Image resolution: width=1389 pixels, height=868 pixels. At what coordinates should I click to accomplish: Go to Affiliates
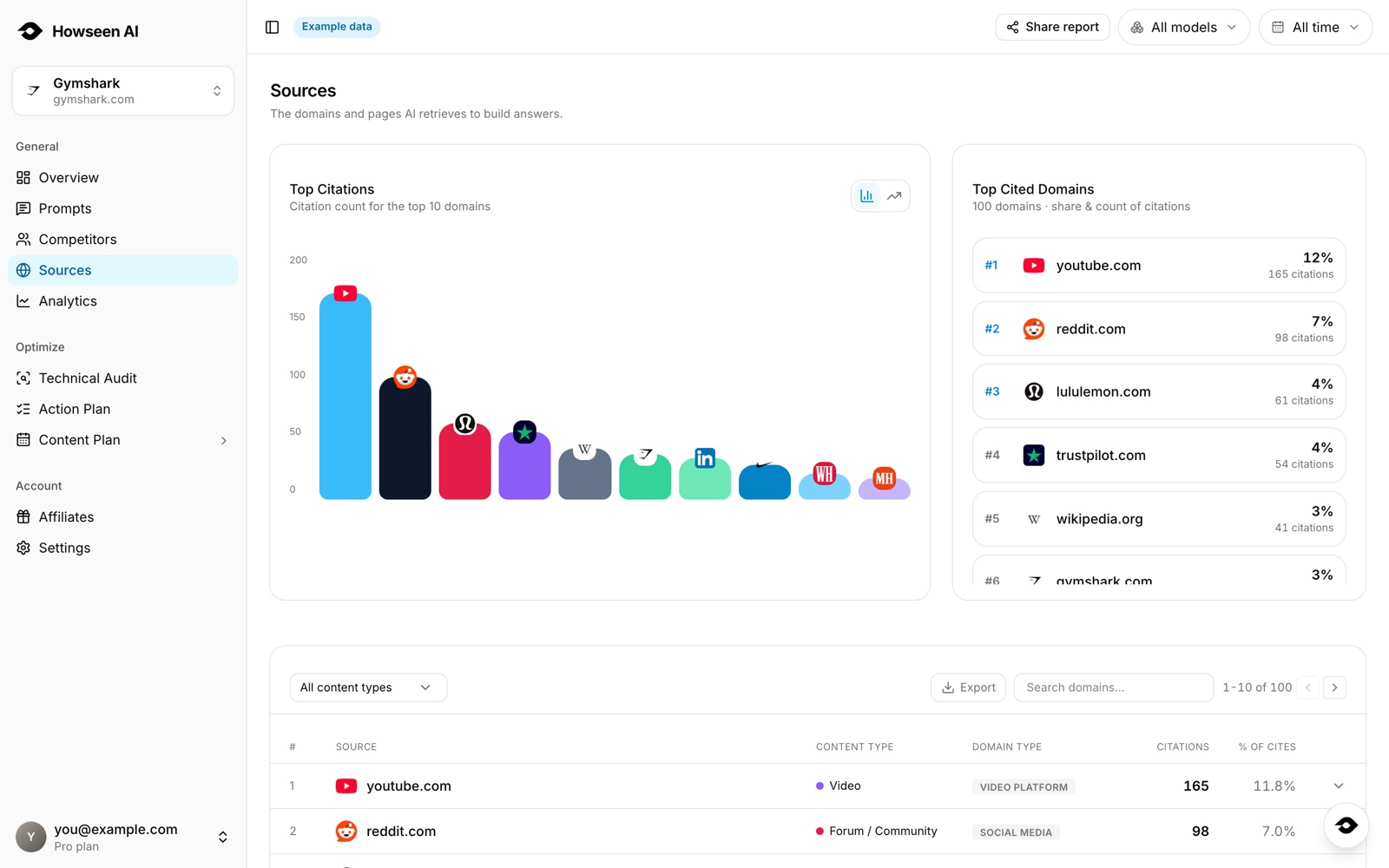[123, 517]
